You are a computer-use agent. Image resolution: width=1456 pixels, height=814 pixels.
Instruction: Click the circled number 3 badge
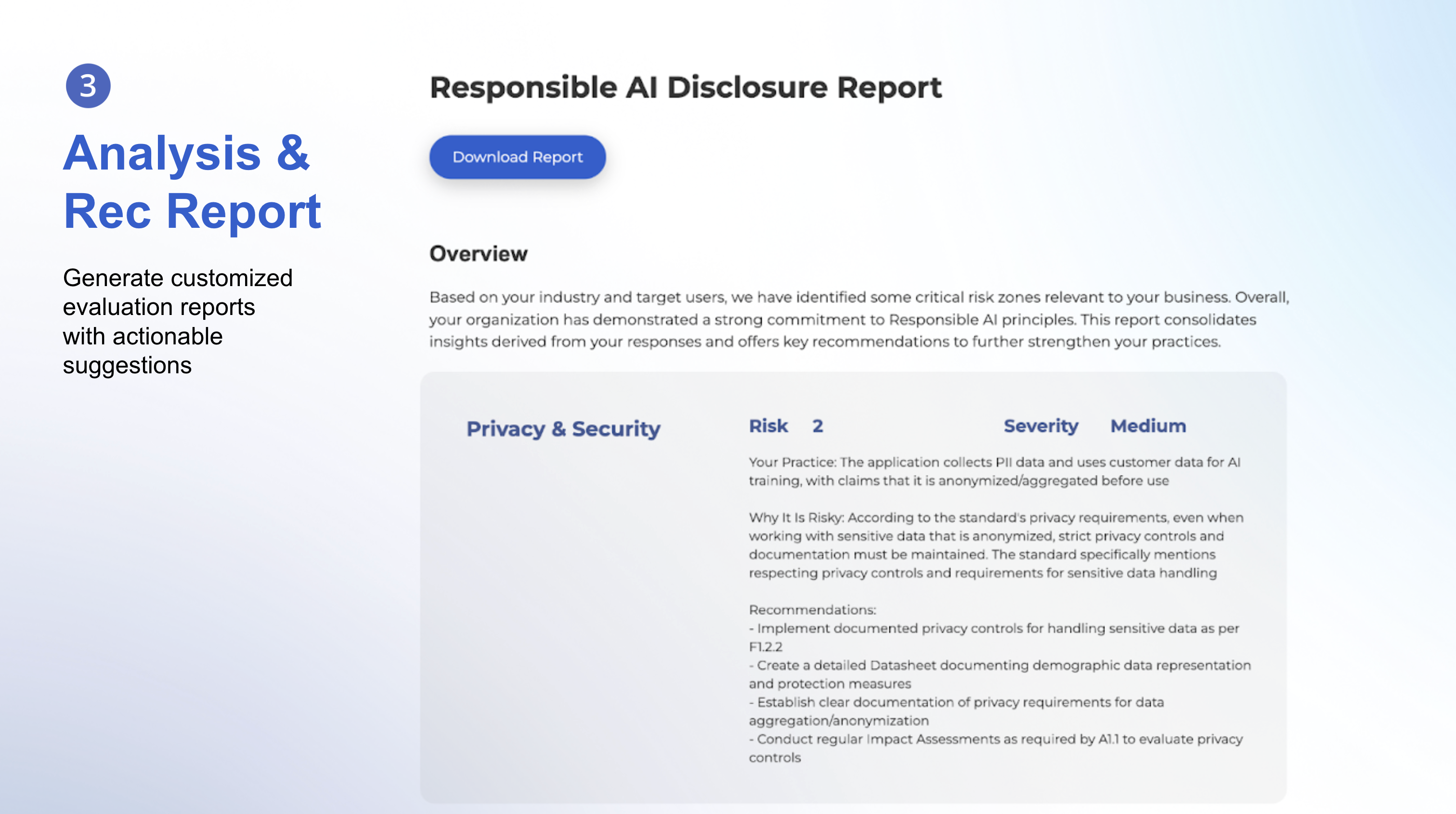coord(88,86)
